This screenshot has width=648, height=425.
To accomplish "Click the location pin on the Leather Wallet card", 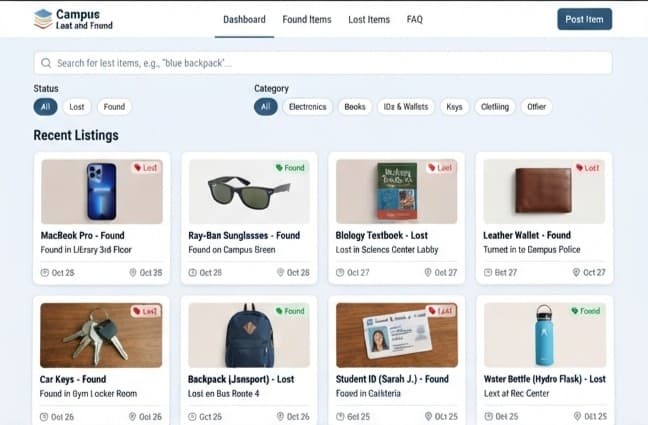I will point(576,272).
